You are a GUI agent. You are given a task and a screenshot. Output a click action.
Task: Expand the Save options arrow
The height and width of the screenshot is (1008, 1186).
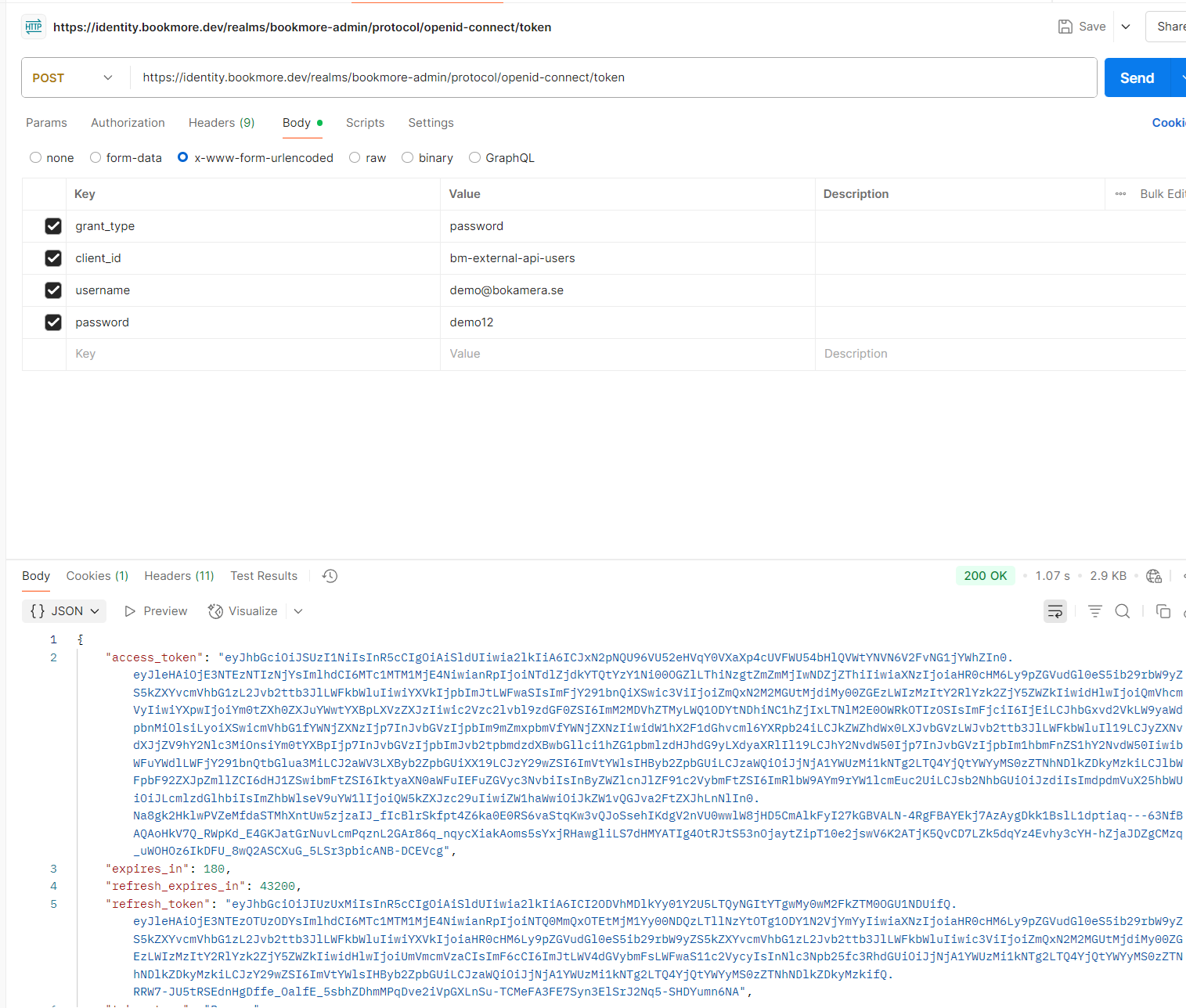[1126, 27]
